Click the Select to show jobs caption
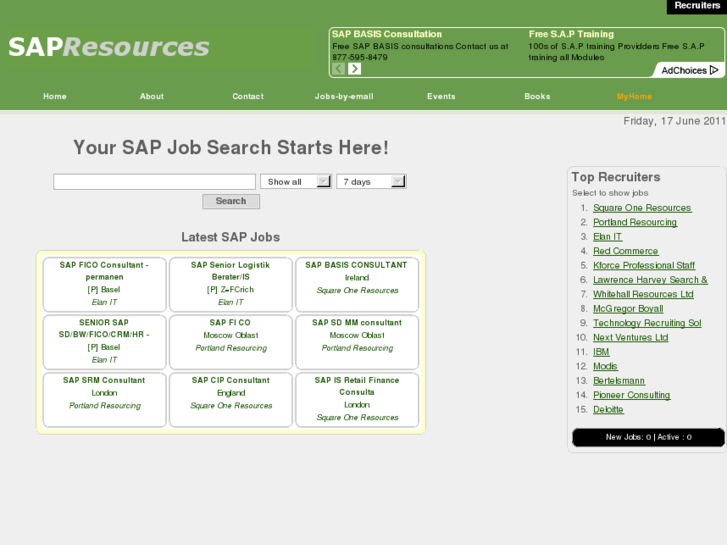 610,193
